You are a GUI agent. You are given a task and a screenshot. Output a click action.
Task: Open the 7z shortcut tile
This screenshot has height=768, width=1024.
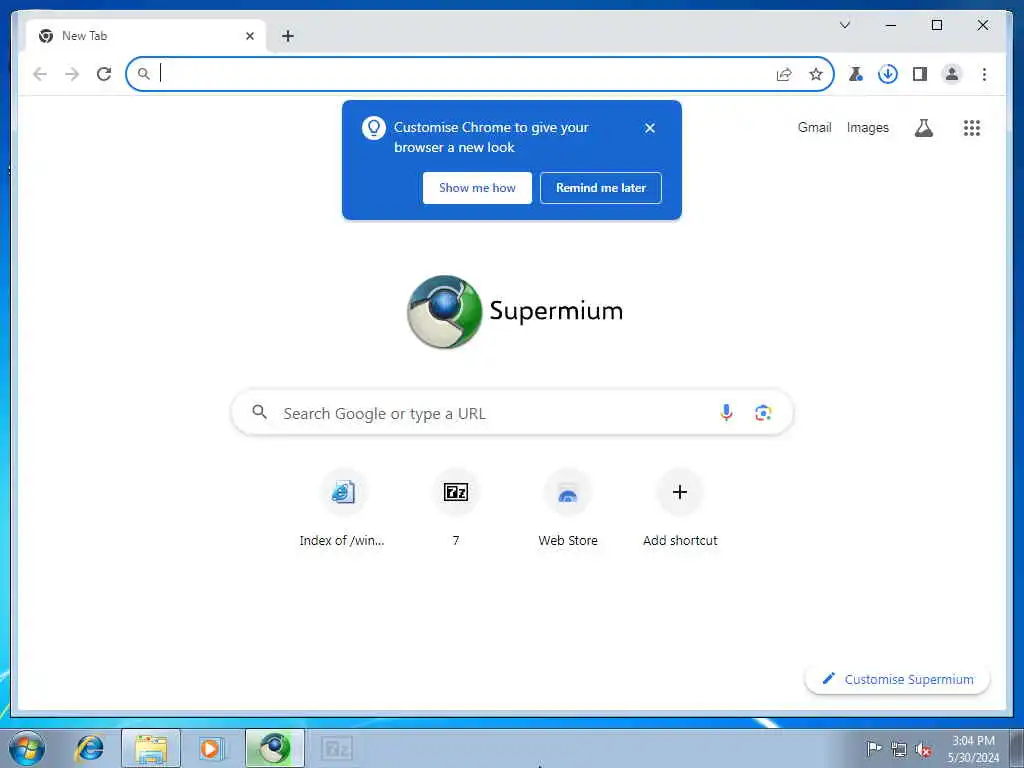[456, 509]
